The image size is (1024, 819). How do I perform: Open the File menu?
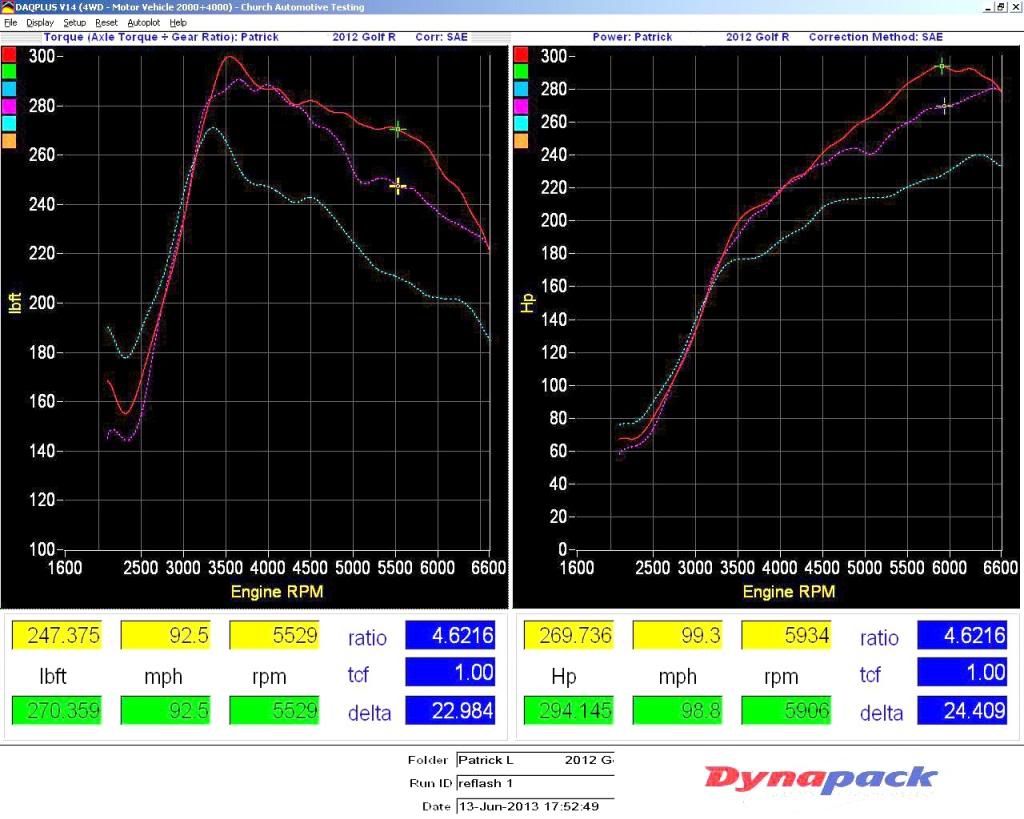(x=10, y=23)
